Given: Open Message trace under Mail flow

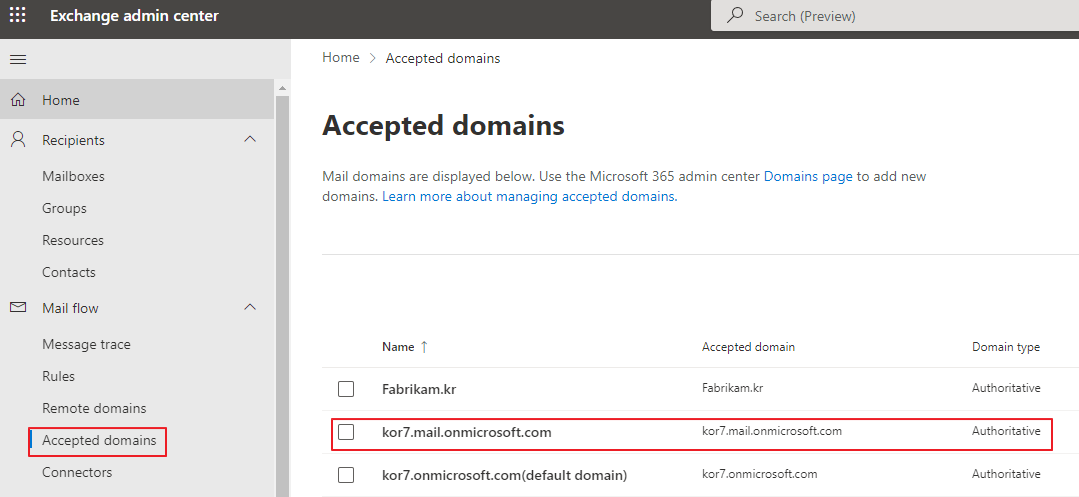Looking at the screenshot, I should click(86, 344).
